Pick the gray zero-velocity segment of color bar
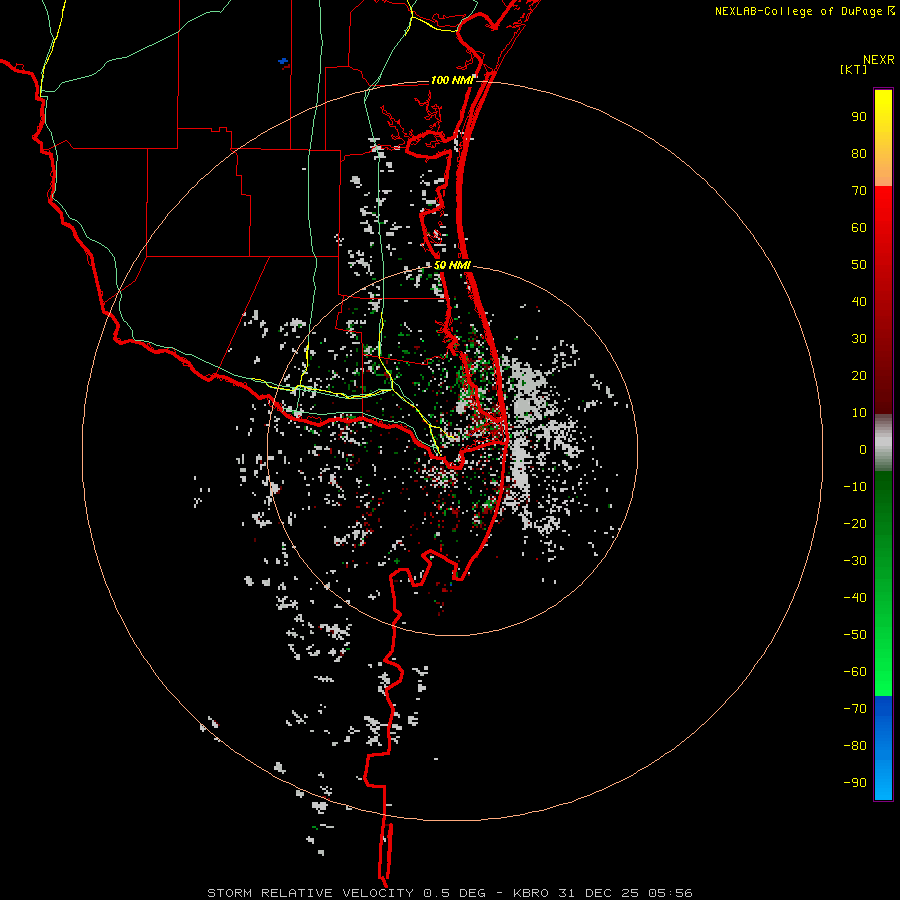Viewport: 900px width, 900px height. (x=883, y=443)
